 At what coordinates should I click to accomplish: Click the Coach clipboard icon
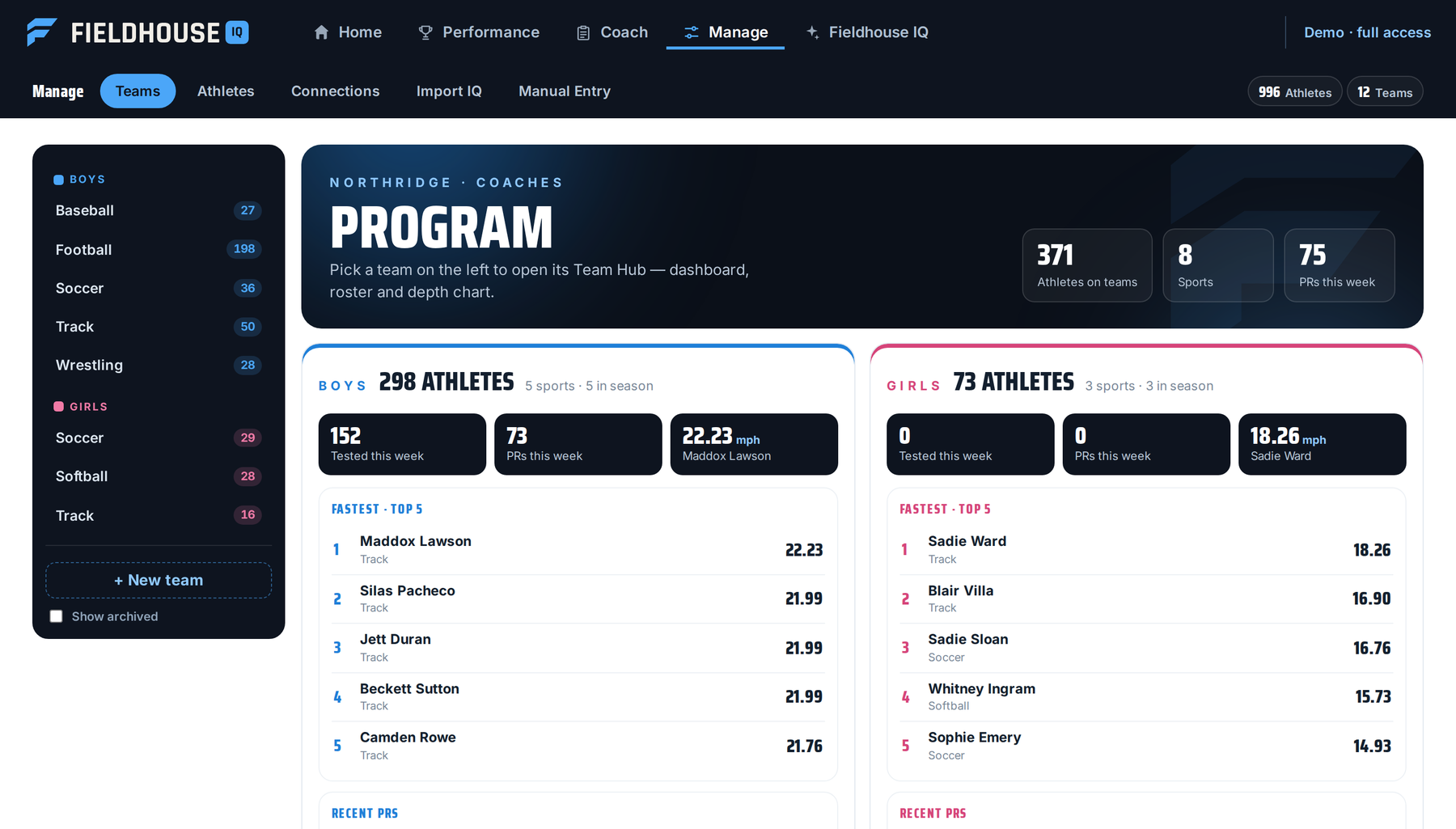tap(583, 32)
